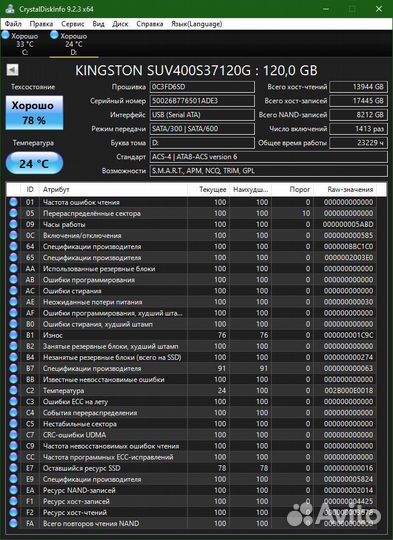This screenshot has height=540, width=393.
Task: Click the drive letter field D:
Action: pos(202,143)
